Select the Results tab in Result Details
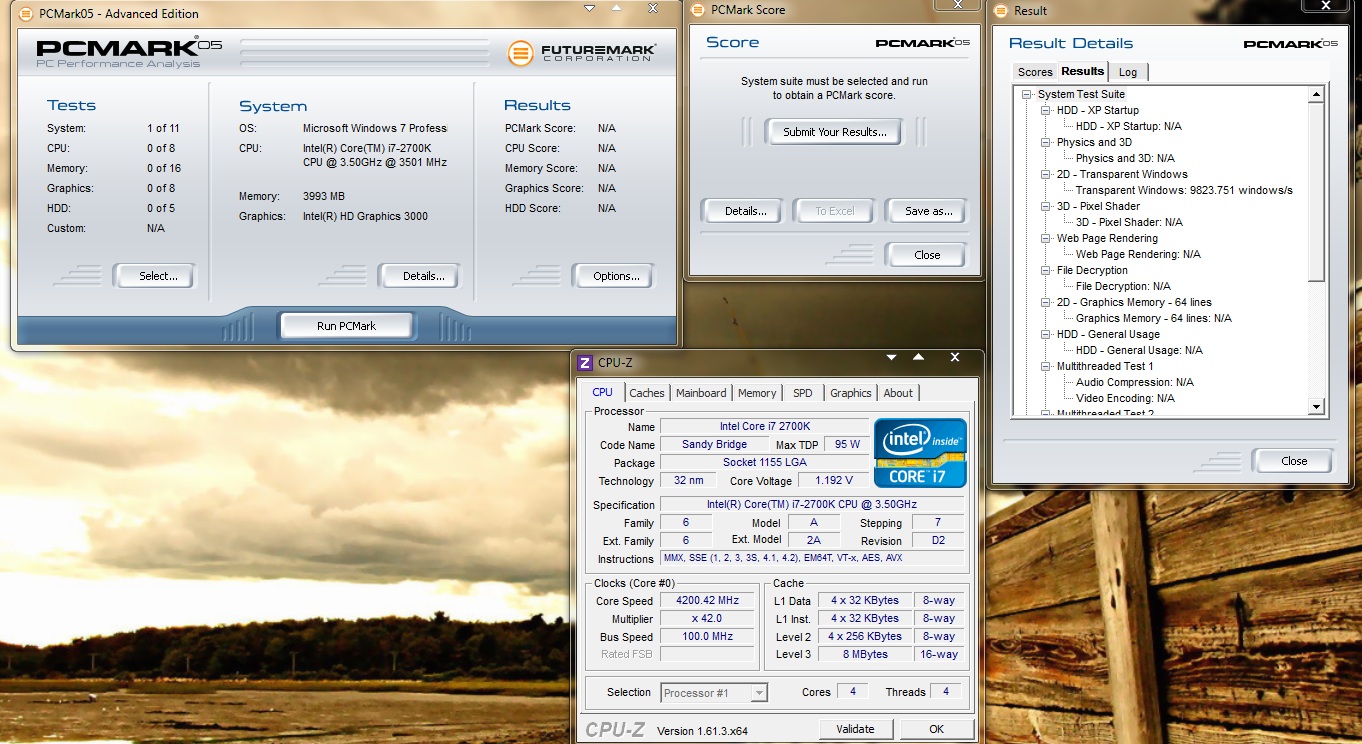Viewport: 1362px width, 744px height. [1083, 71]
